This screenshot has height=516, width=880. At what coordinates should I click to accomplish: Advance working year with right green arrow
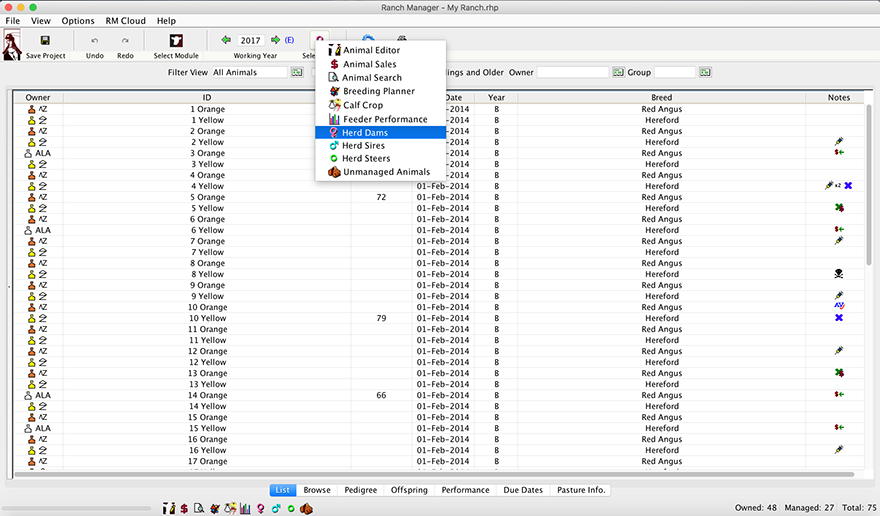click(x=275, y=40)
